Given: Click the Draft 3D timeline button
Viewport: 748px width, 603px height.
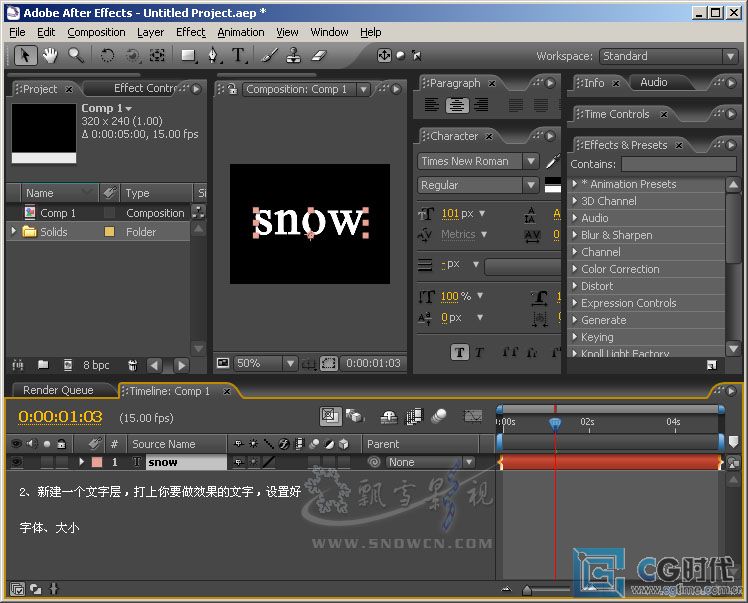Looking at the screenshot, I should (354, 416).
